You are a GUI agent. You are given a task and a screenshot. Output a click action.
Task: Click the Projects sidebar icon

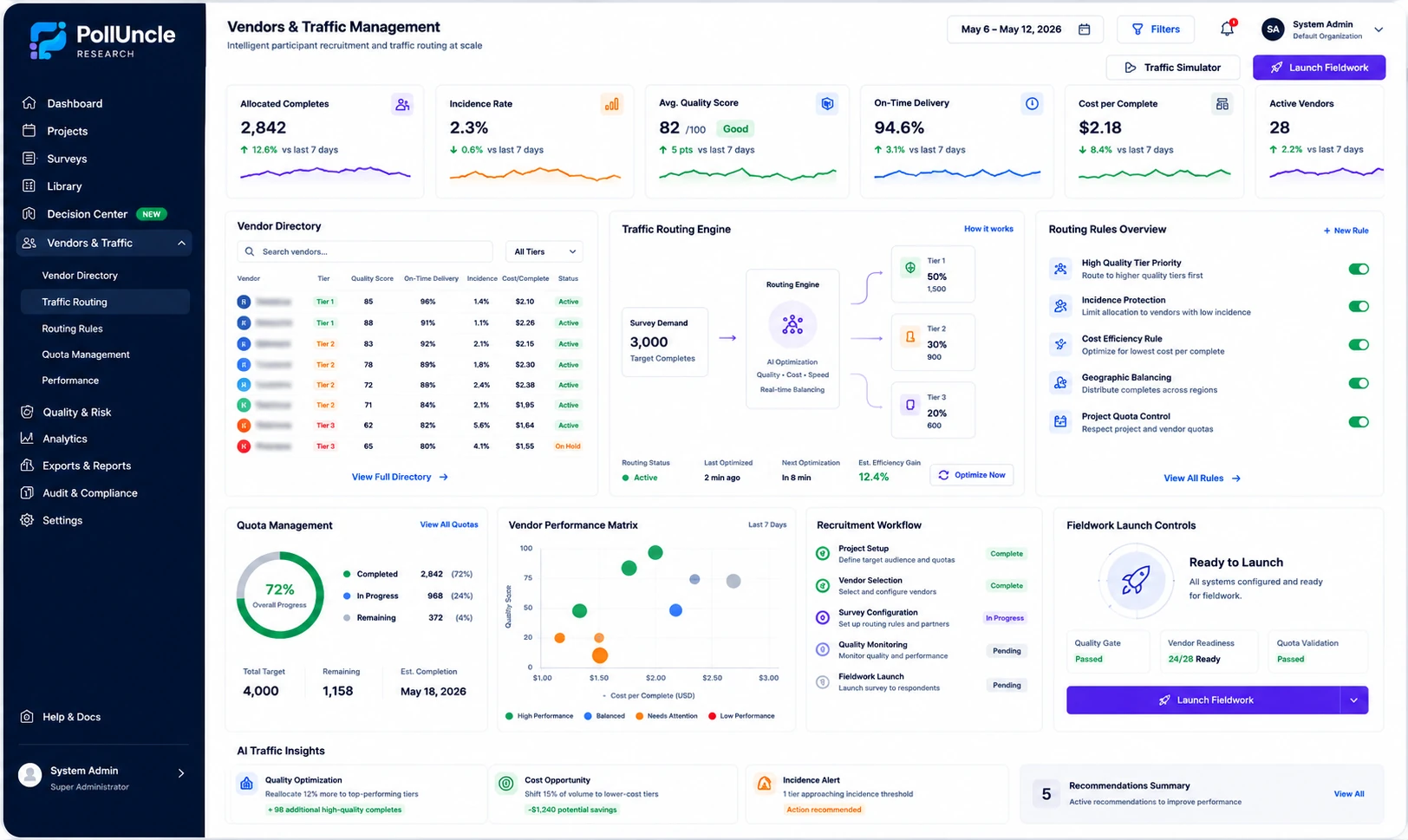(29, 131)
